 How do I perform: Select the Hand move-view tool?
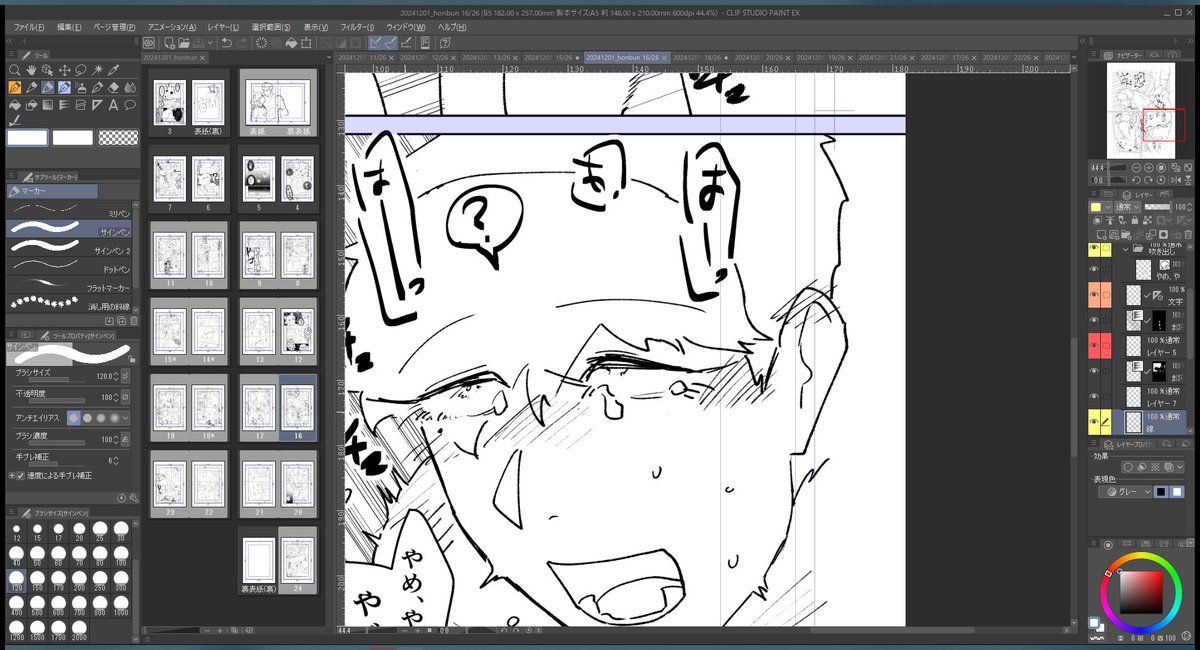[x=31, y=70]
